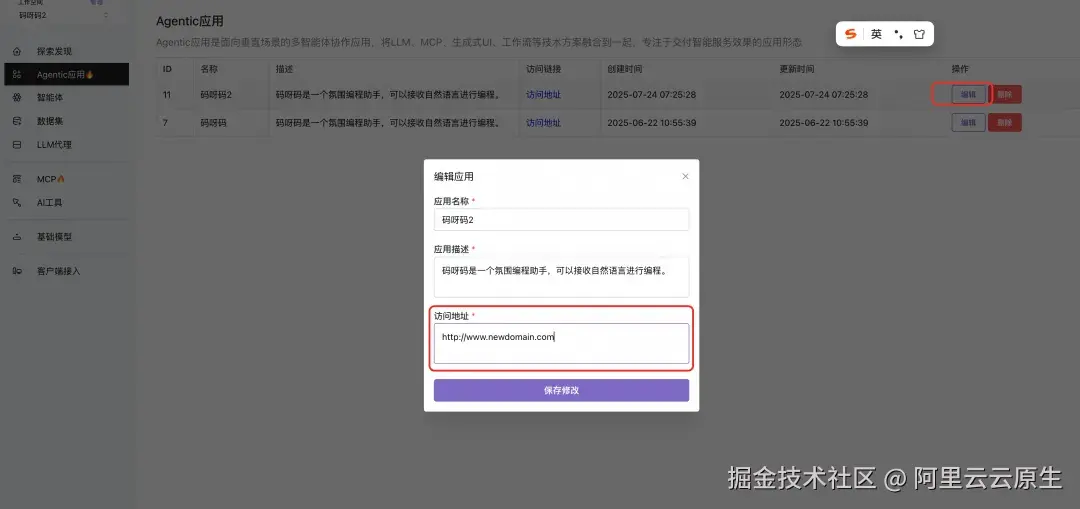The image size is (1080, 509).
Task: Click the 名称 column header
Action: coord(209,70)
